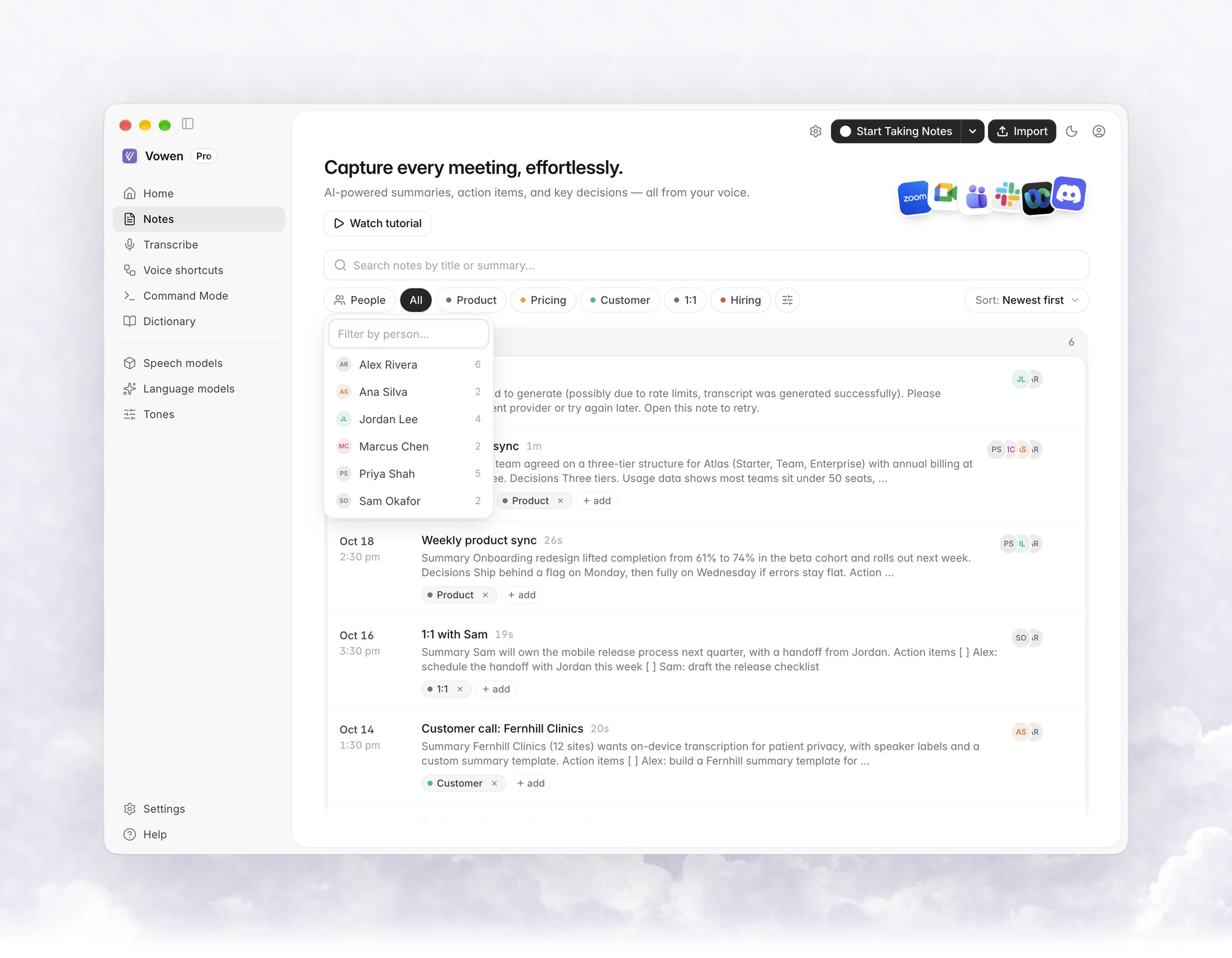This screenshot has width=1232, height=958.
Task: Start Taking Notes
Action: tap(896, 131)
